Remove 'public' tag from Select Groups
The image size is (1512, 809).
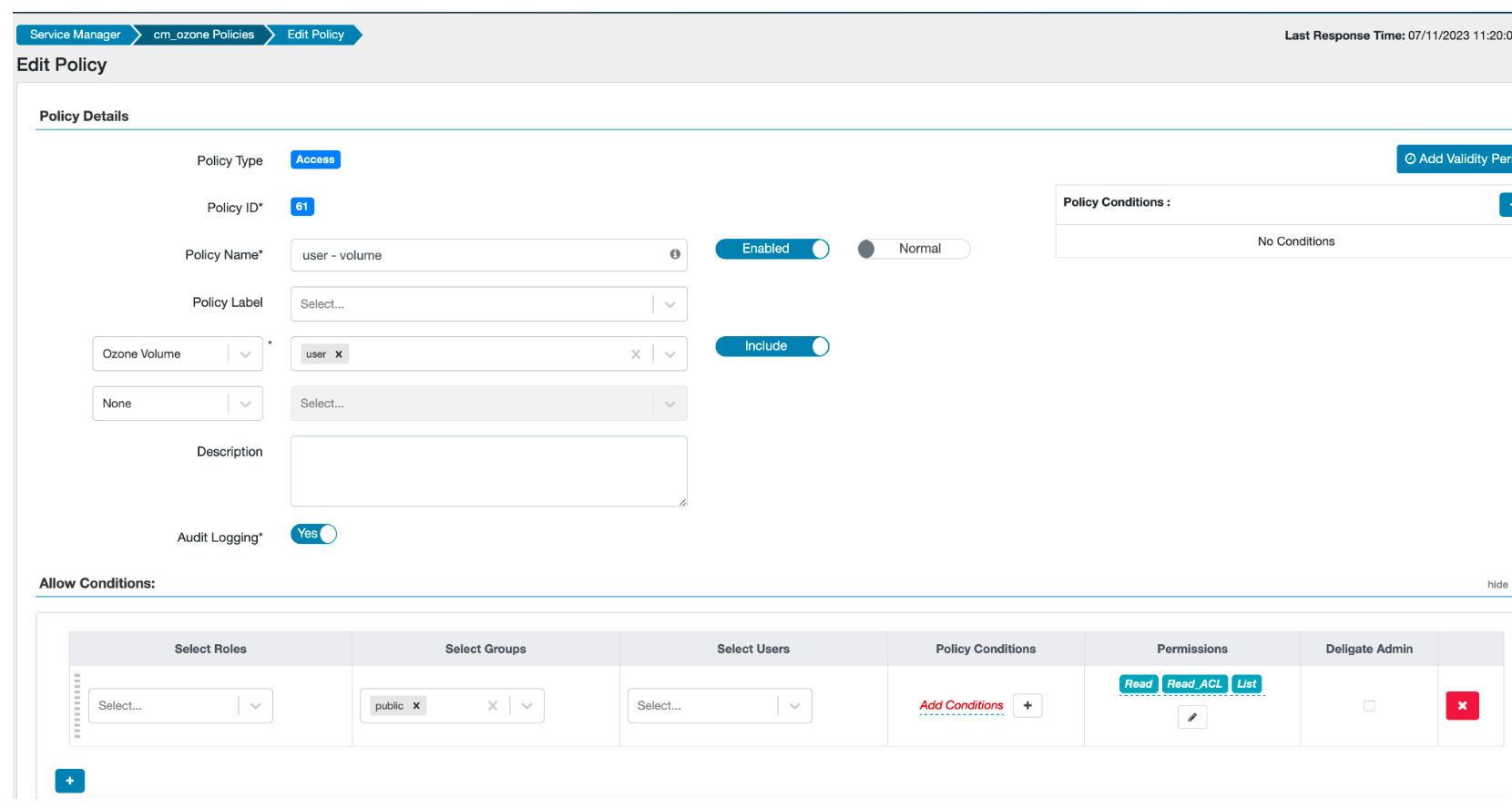[x=416, y=706]
